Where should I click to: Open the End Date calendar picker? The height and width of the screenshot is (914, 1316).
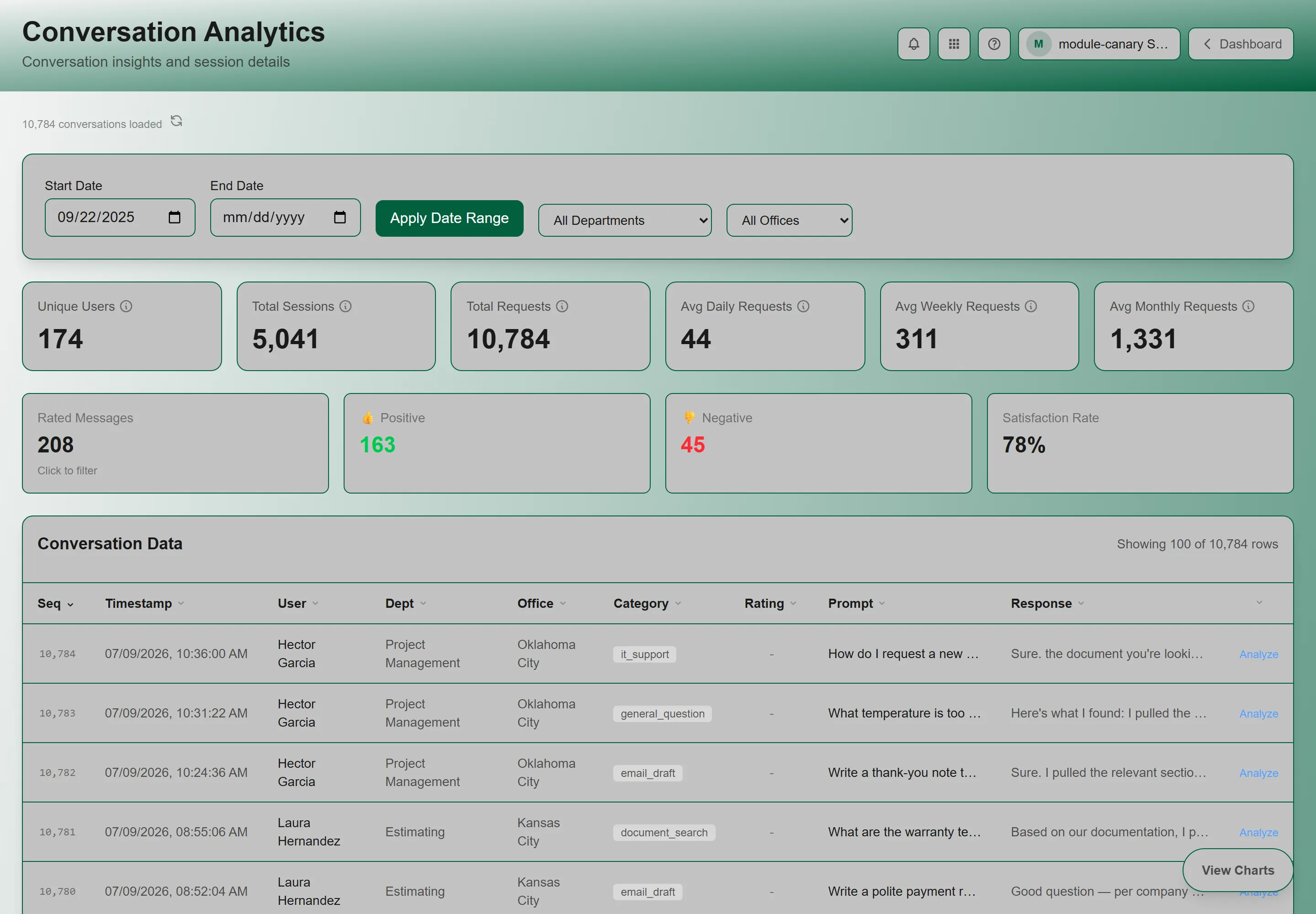point(340,217)
